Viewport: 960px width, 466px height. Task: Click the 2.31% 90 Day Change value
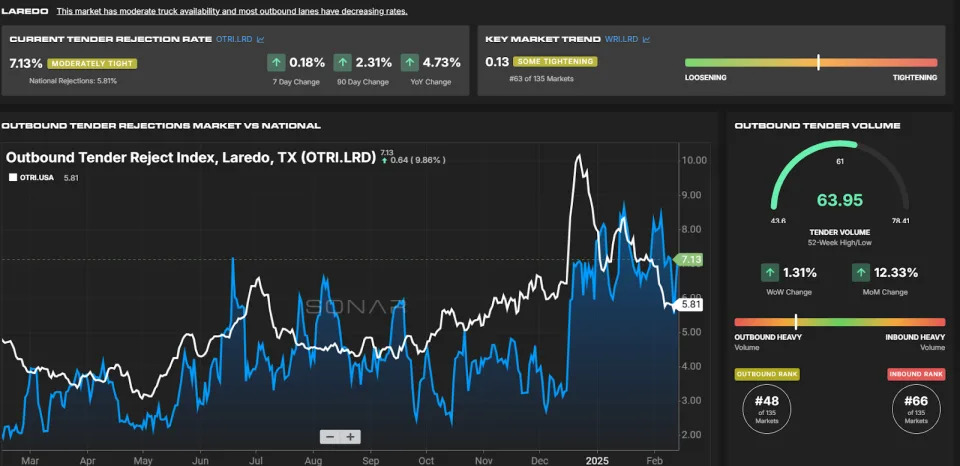tap(374, 62)
